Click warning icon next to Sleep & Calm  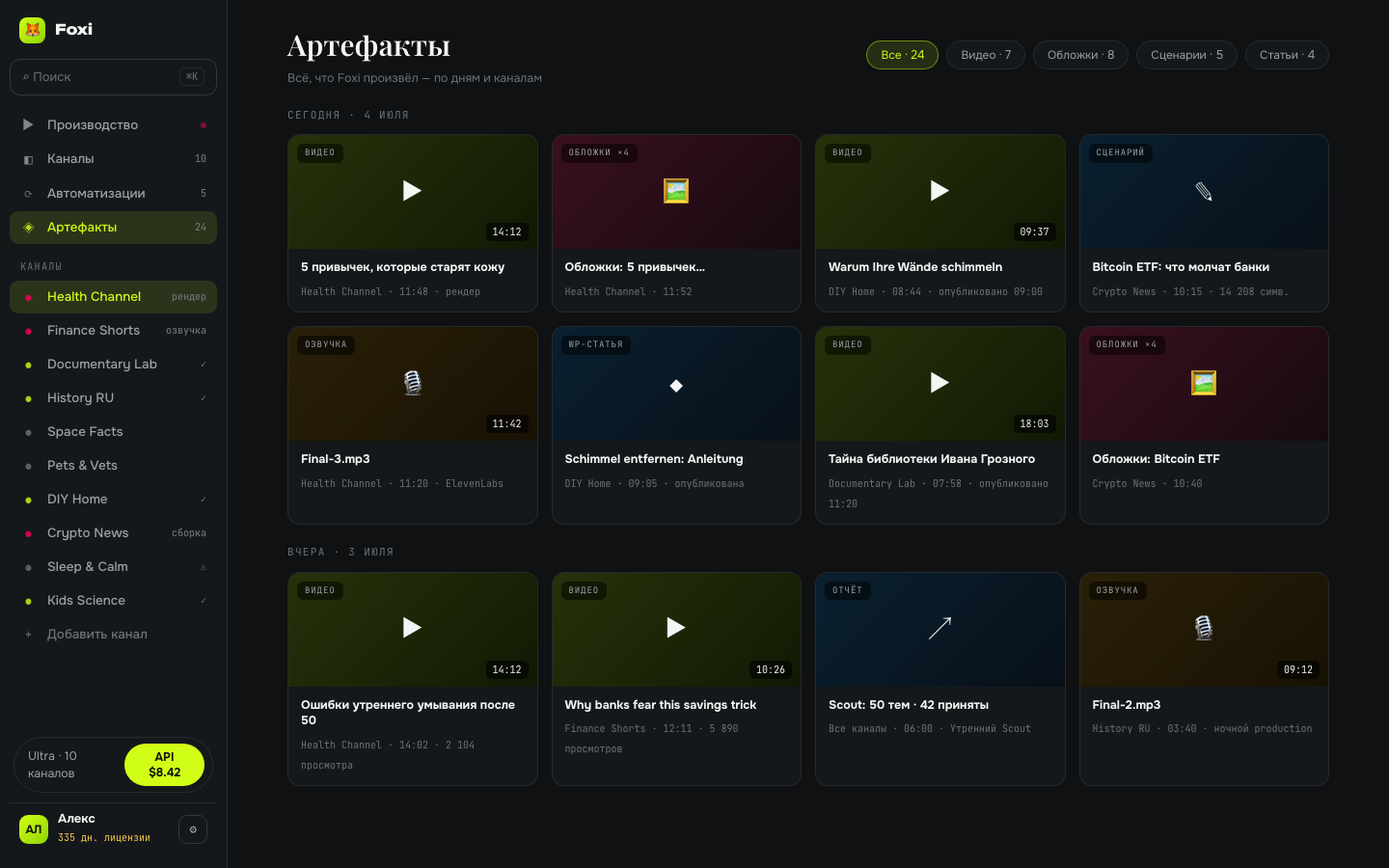204,567
